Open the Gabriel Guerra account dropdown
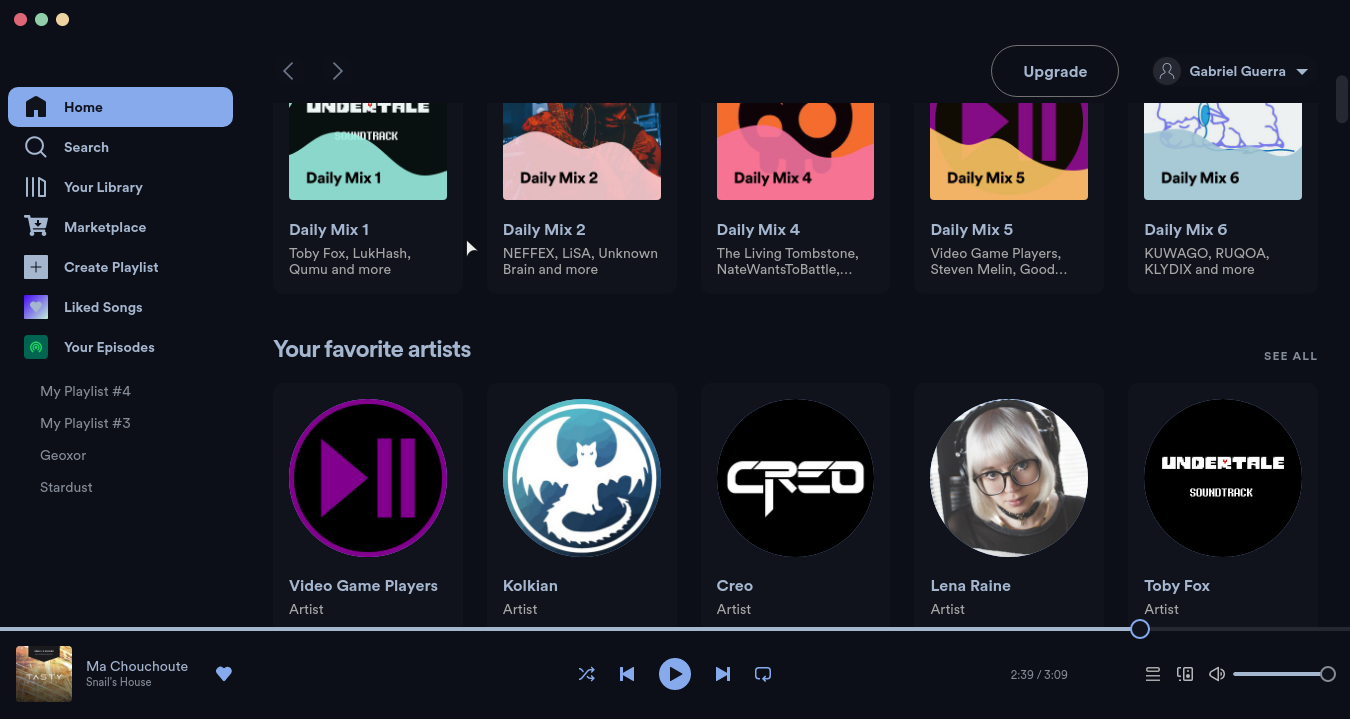This screenshot has width=1350, height=719. click(x=1230, y=71)
